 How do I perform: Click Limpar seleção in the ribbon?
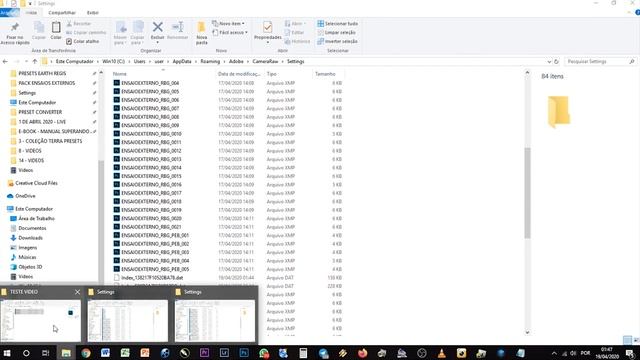pyautogui.click(x=336, y=33)
